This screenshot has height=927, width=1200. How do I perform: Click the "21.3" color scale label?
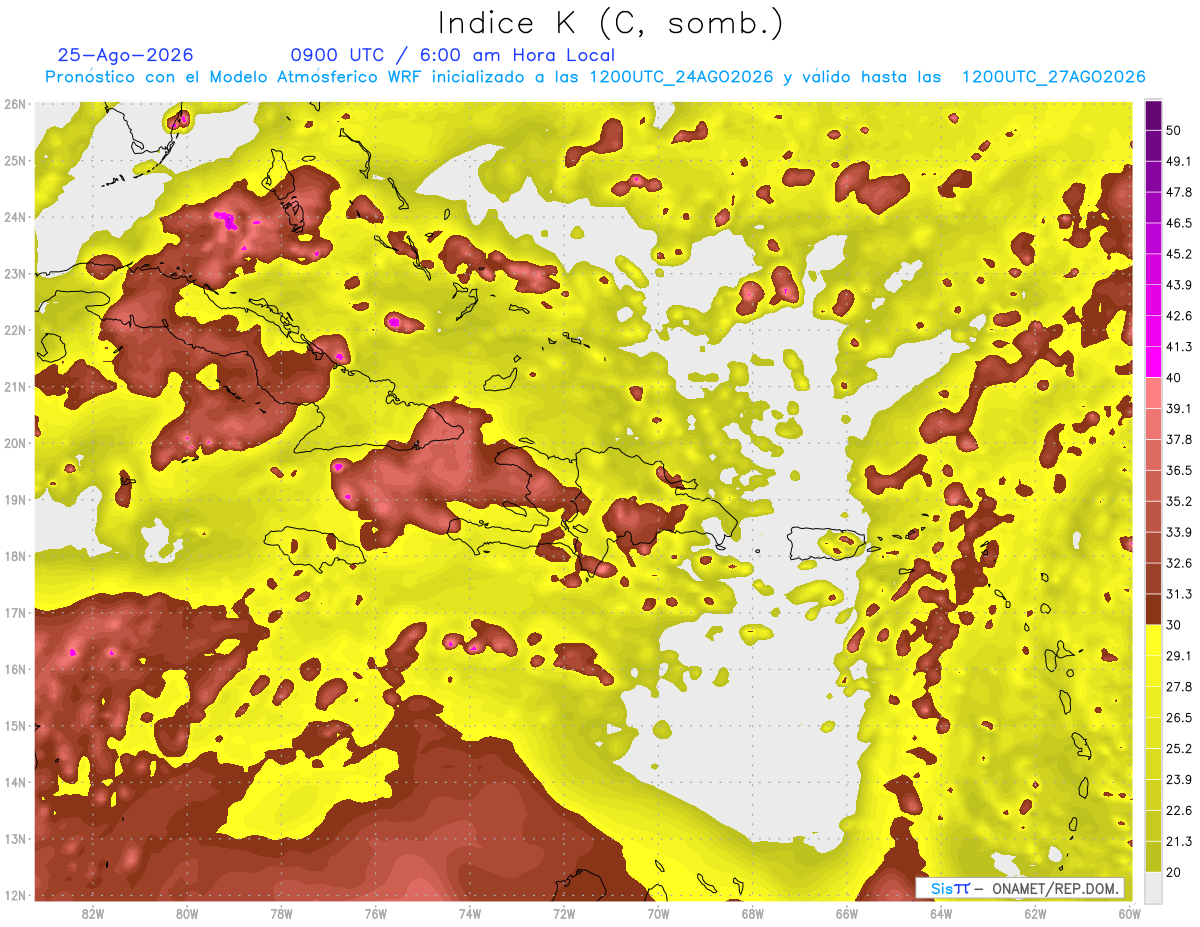[1178, 841]
